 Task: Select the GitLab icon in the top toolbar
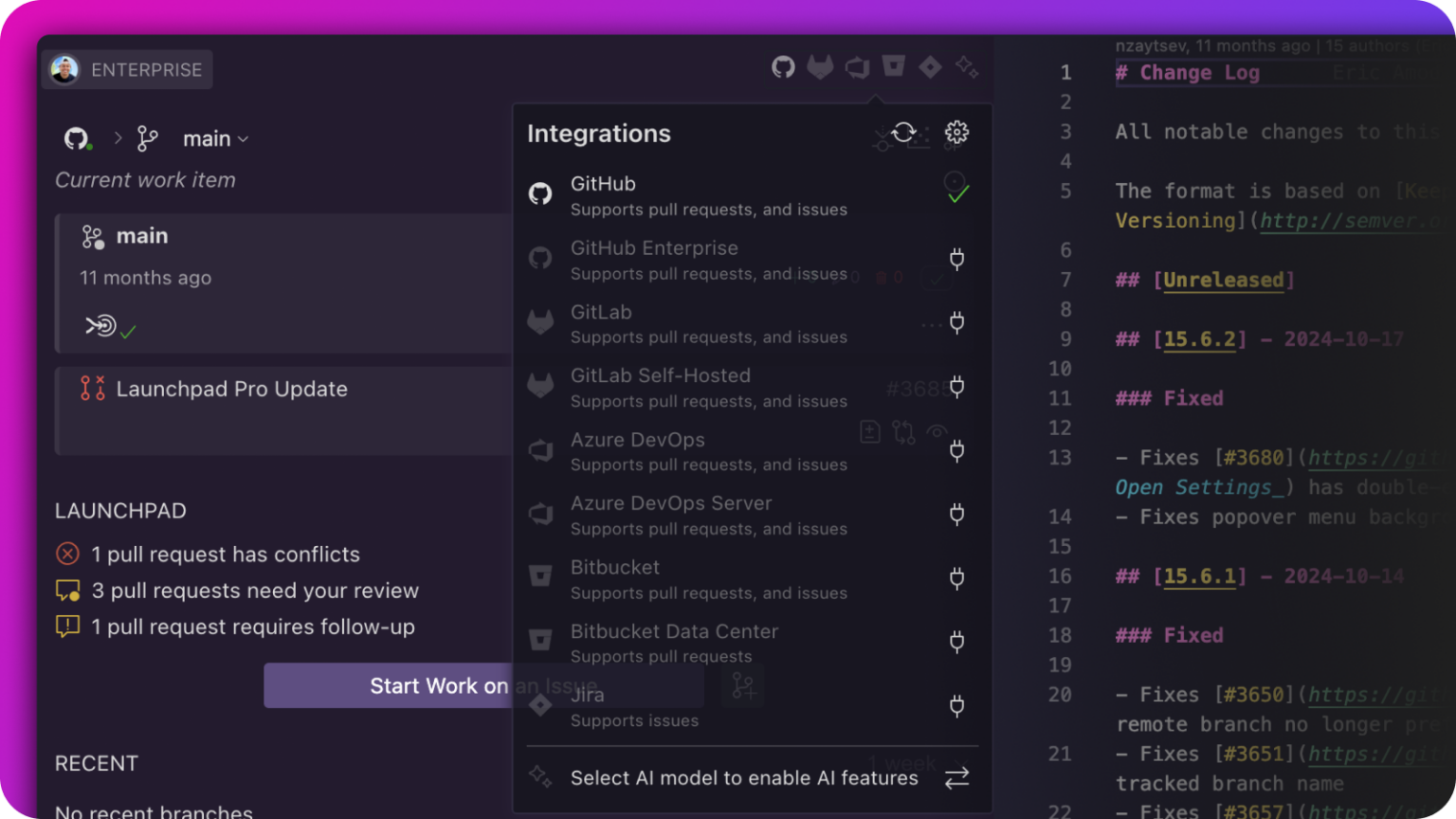click(x=820, y=66)
